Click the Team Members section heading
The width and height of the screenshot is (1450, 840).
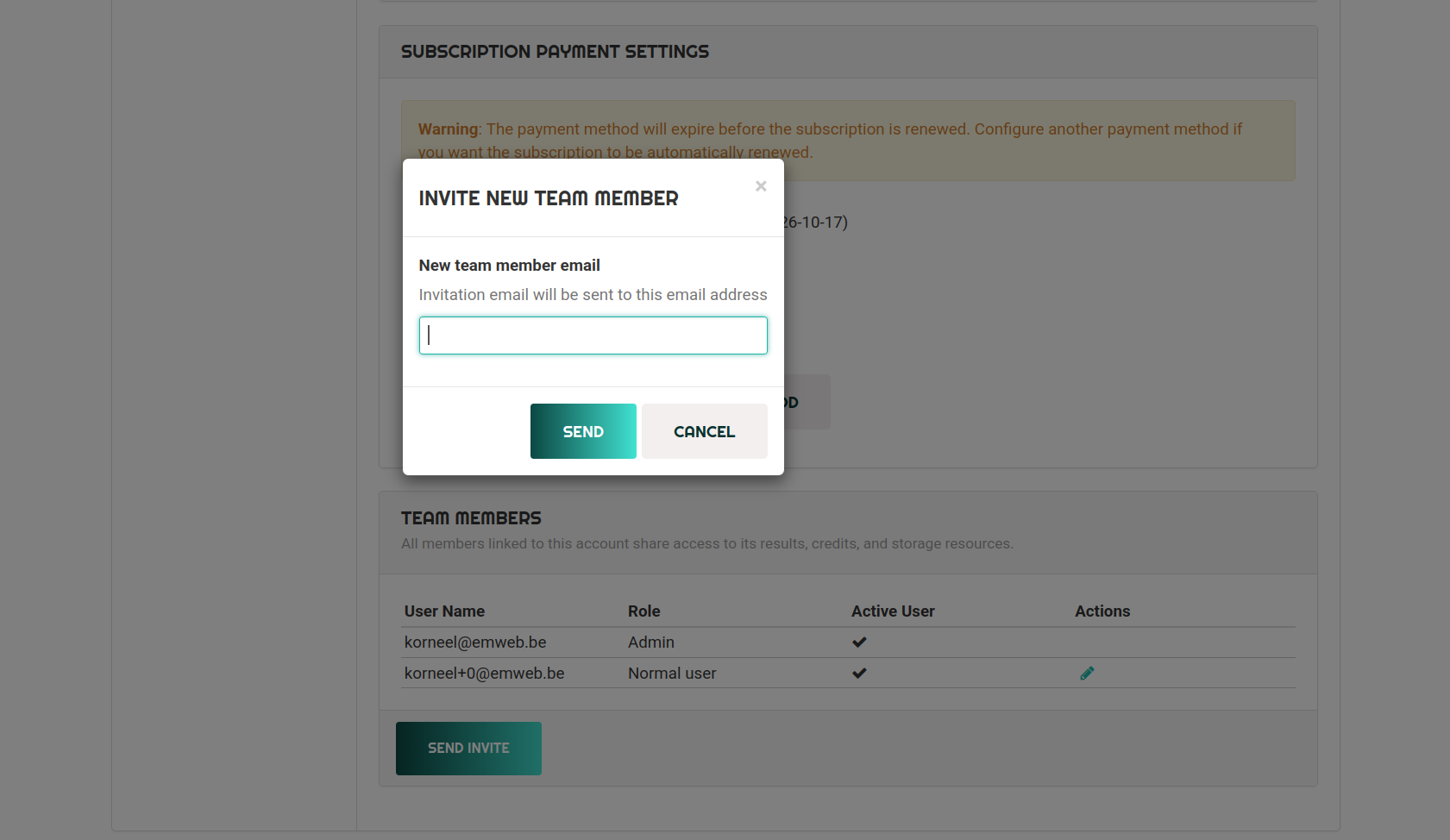point(471,518)
